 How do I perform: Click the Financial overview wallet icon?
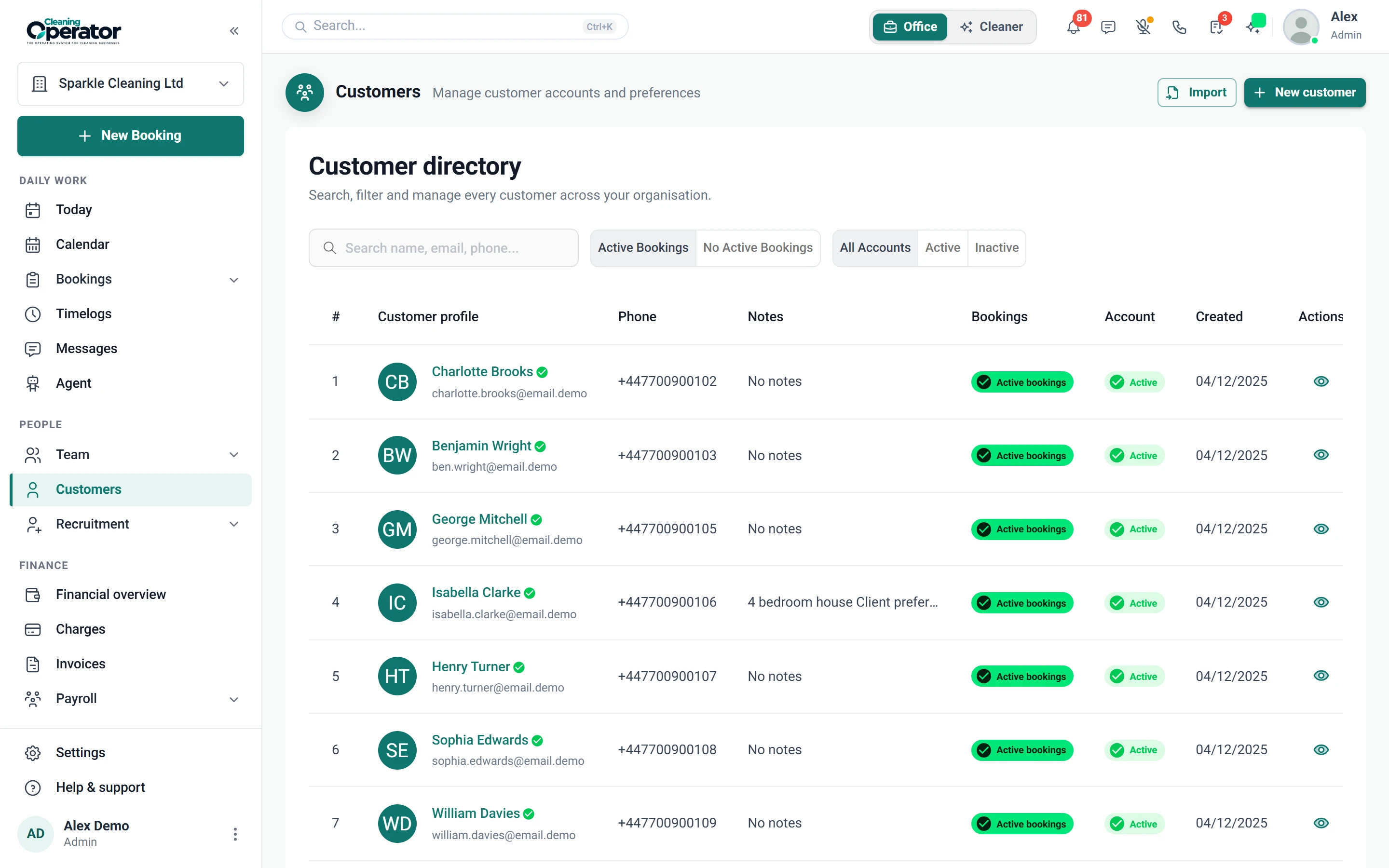pos(33,595)
